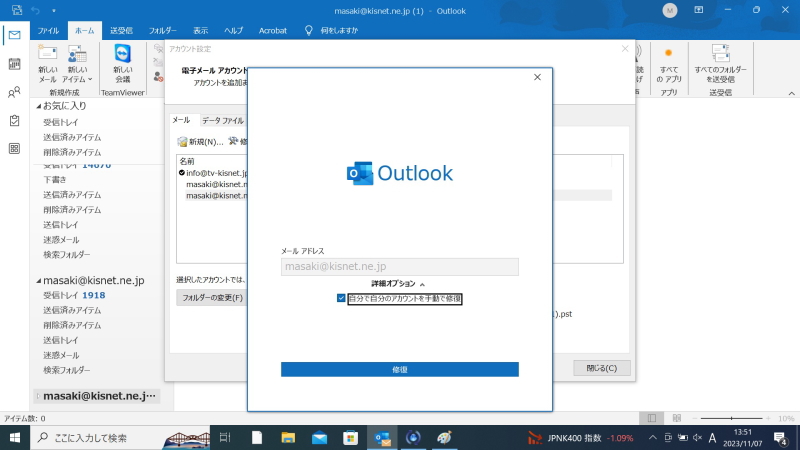
Task: Click Reading view icon in status bar
Action: [677, 418]
